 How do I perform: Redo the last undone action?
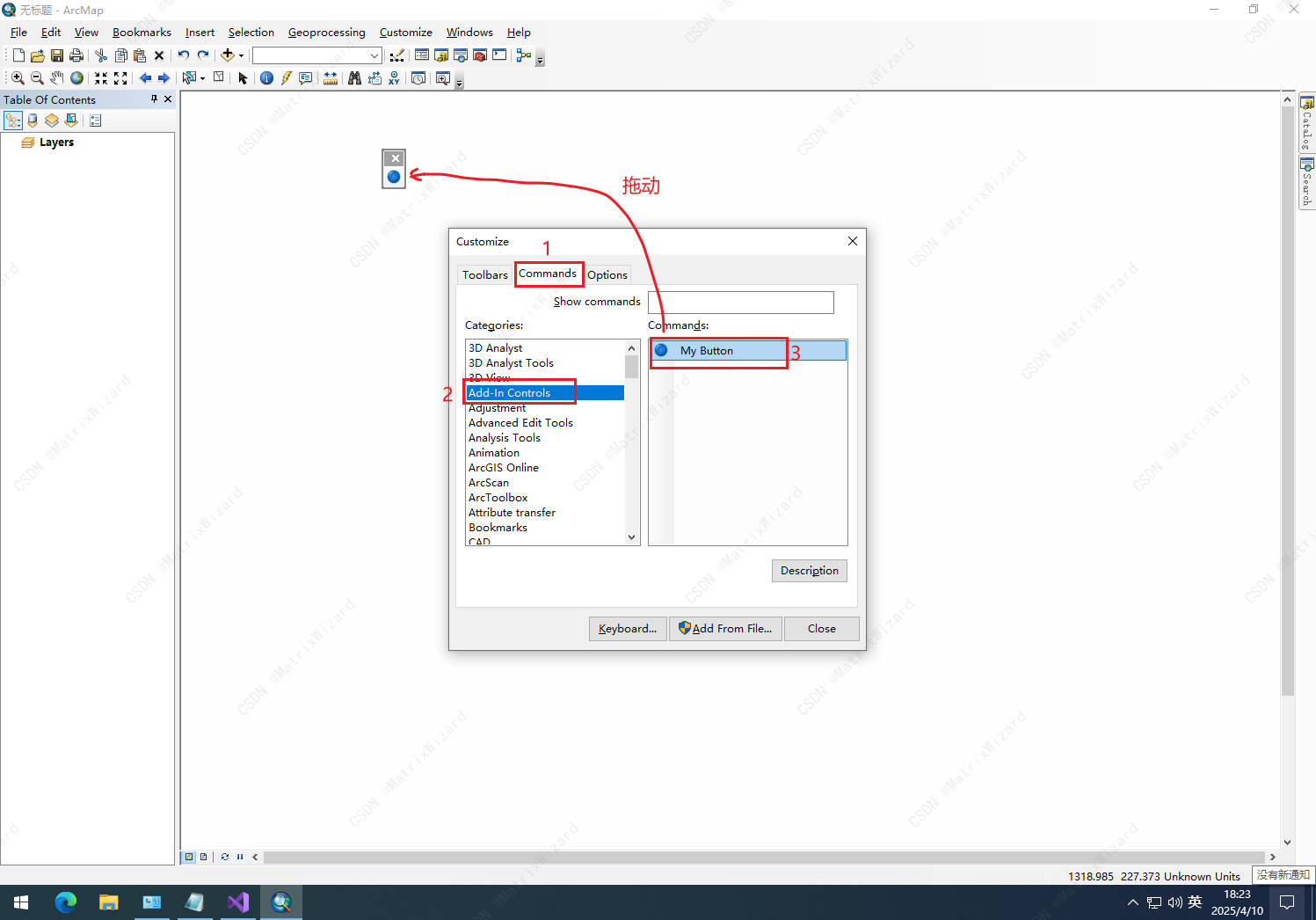(202, 55)
